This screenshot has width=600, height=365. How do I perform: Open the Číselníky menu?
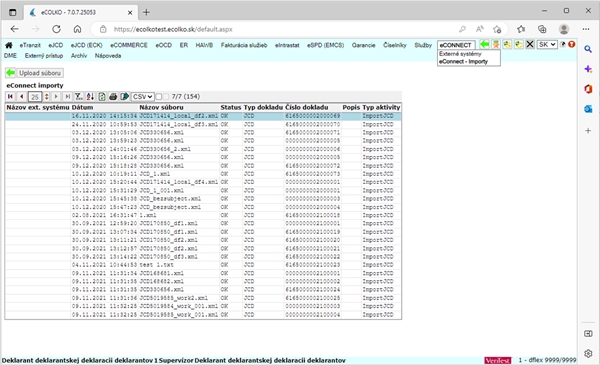(x=395, y=45)
